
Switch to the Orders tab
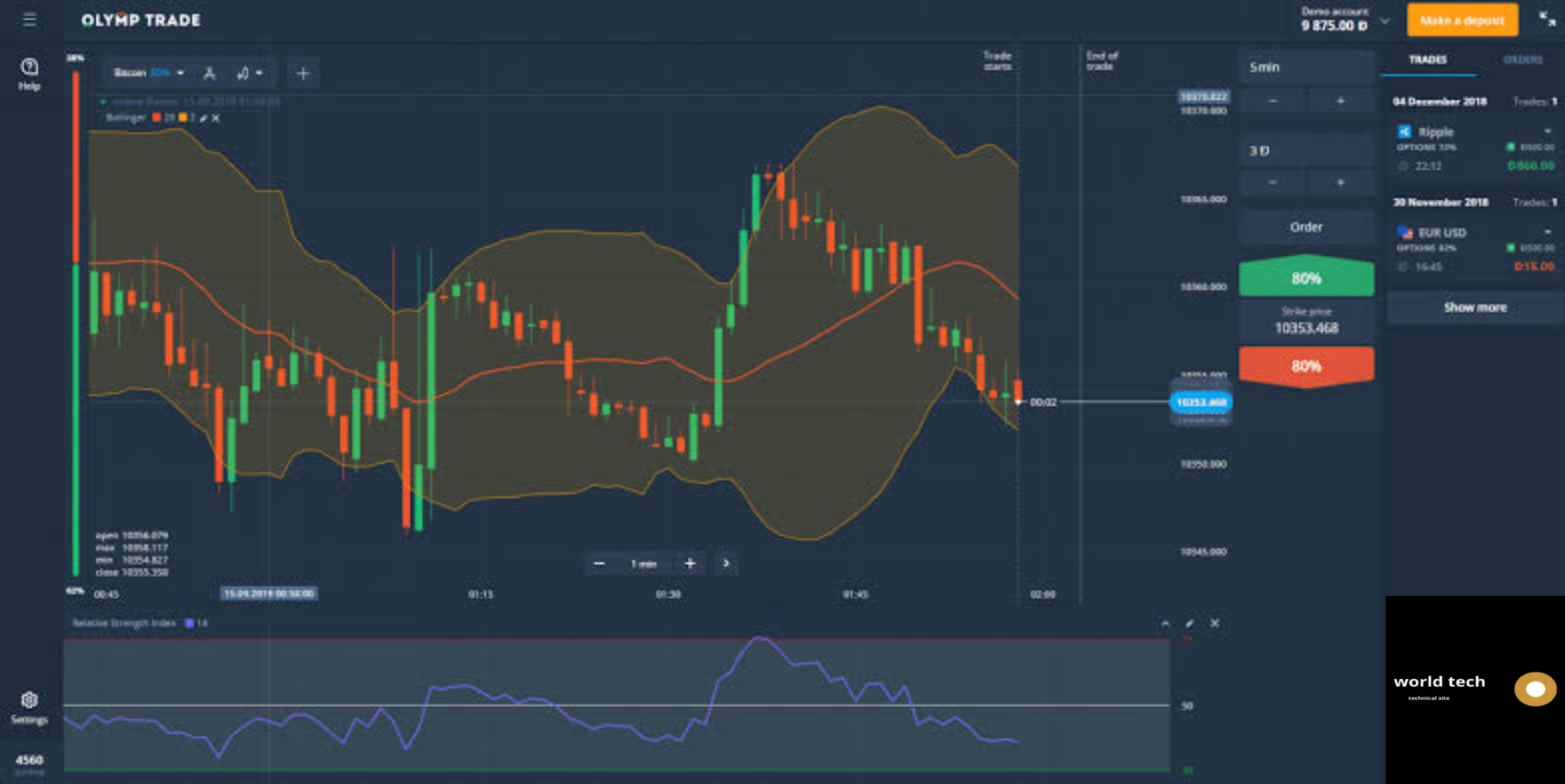(1523, 59)
